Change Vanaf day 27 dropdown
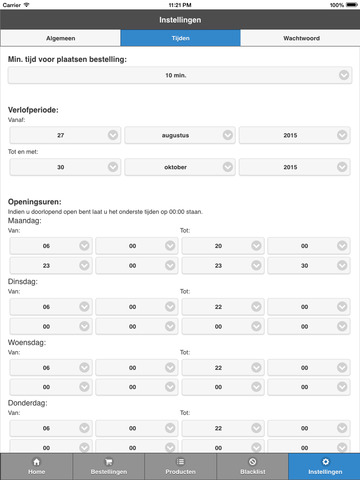Screen dimensions: 360x480 point(65,135)
